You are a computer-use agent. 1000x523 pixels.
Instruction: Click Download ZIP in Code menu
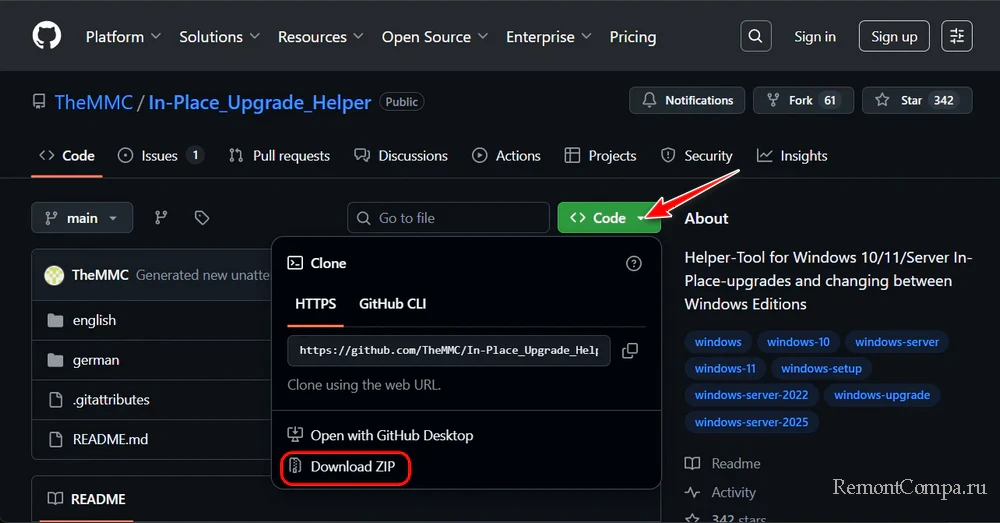(346, 467)
